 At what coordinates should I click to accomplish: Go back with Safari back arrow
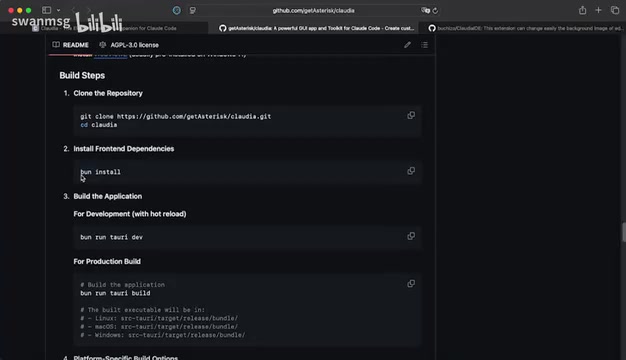pos(73,10)
